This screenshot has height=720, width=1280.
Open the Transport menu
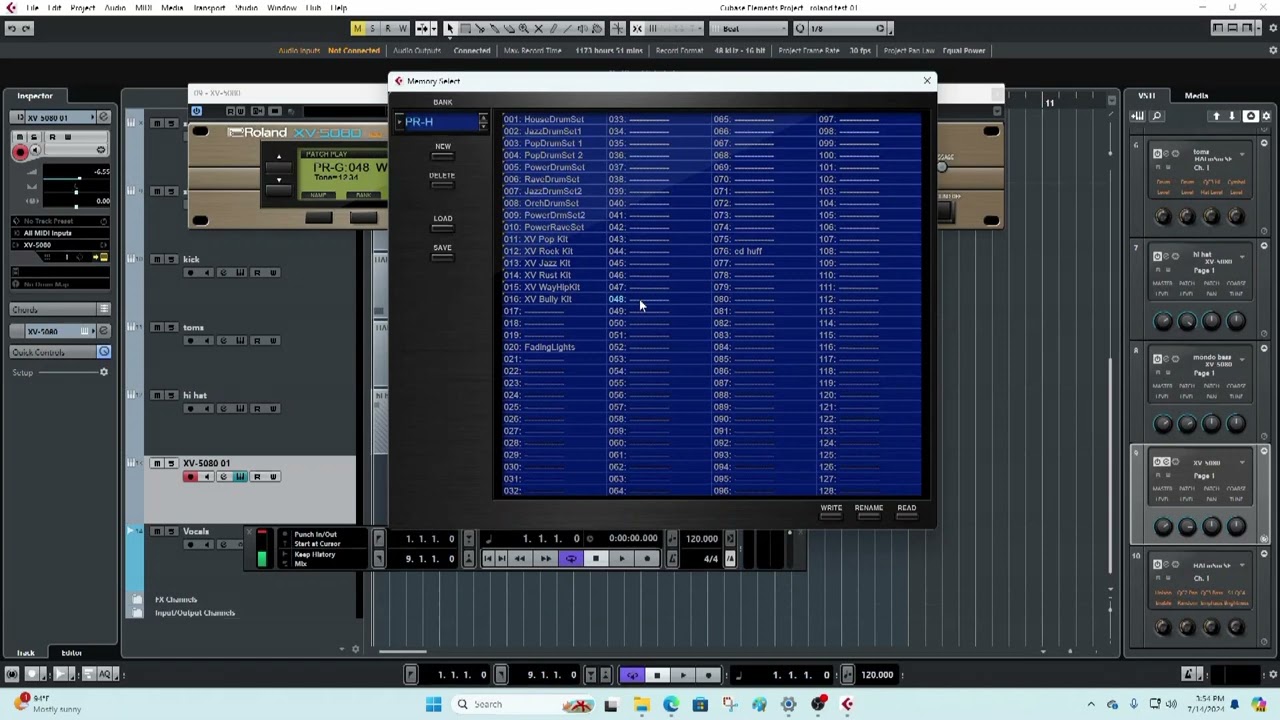point(209,8)
